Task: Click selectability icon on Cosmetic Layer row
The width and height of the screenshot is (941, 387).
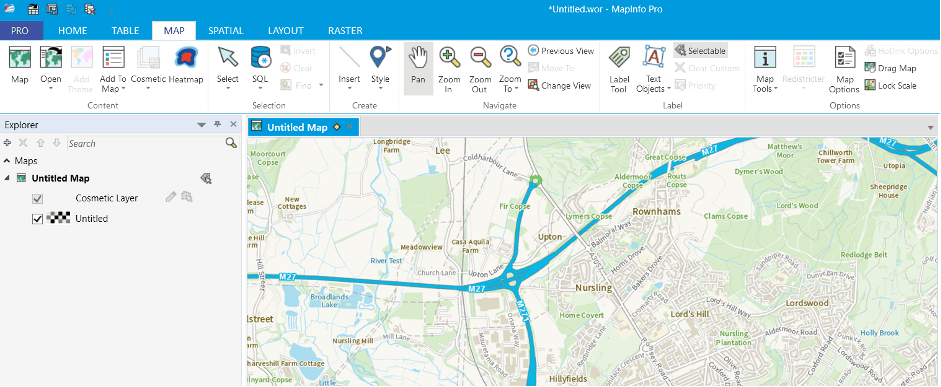Action: 187,197
